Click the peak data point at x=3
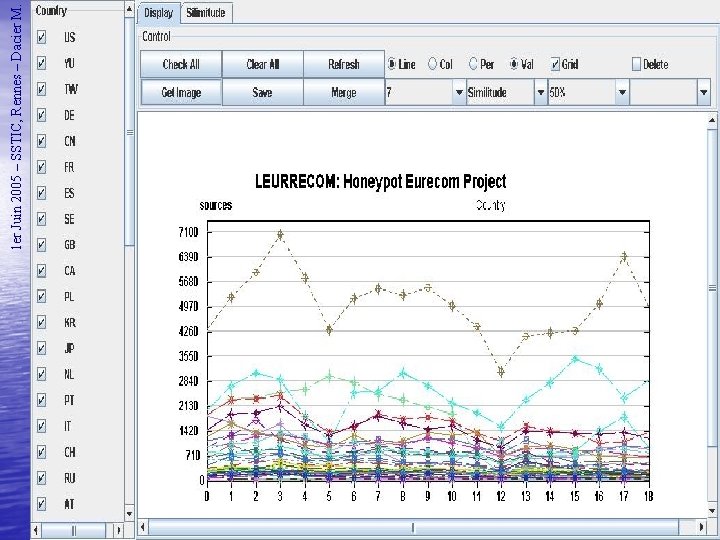Screen dimensions: 720x540 pyautogui.click(x=281, y=235)
